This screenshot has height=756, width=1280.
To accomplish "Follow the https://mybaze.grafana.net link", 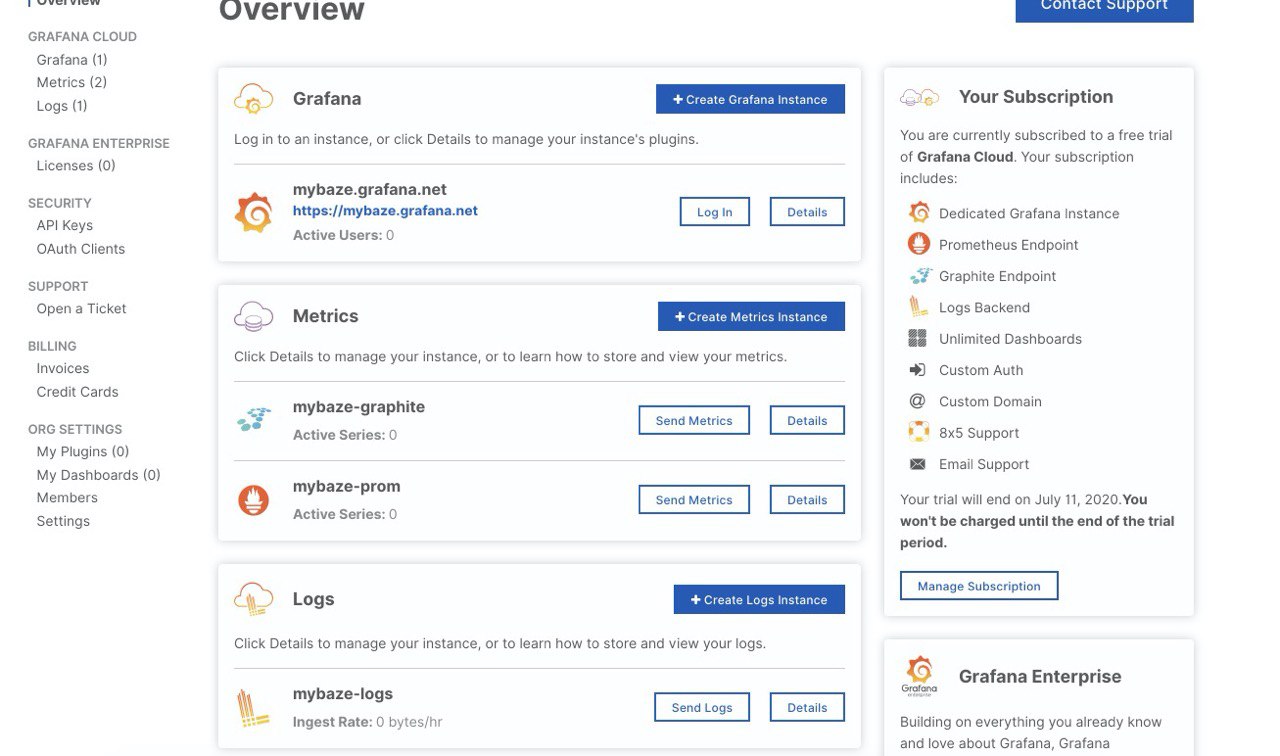I will click(x=385, y=211).
